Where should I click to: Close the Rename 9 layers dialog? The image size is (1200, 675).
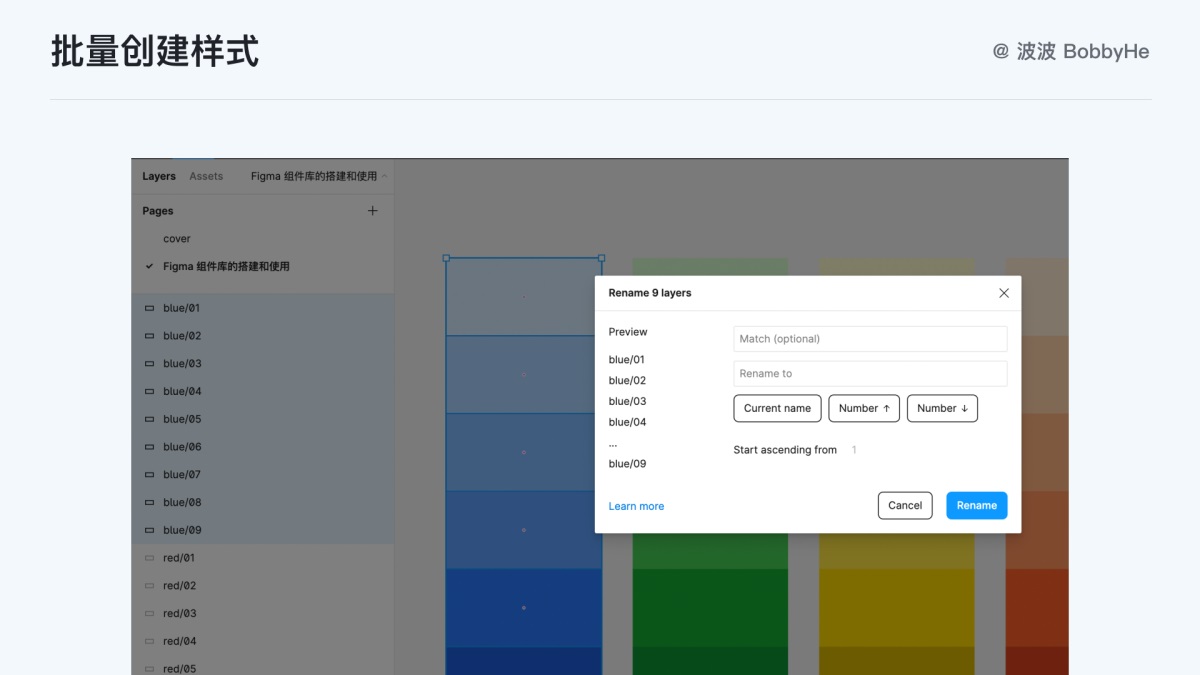[1004, 293]
